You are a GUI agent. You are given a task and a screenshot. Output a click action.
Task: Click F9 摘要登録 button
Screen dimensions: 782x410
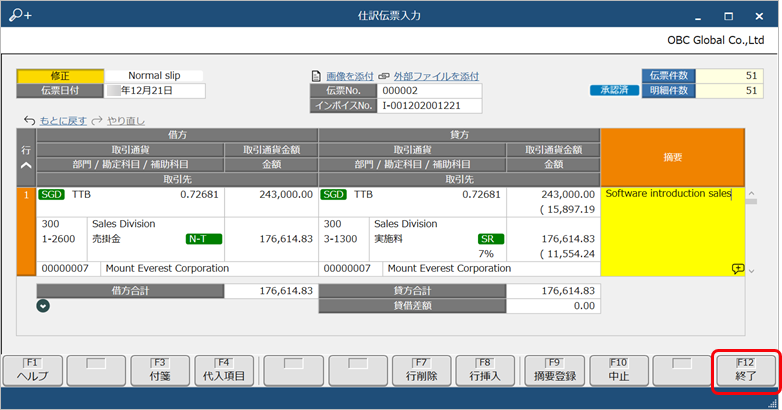[x=555, y=370]
